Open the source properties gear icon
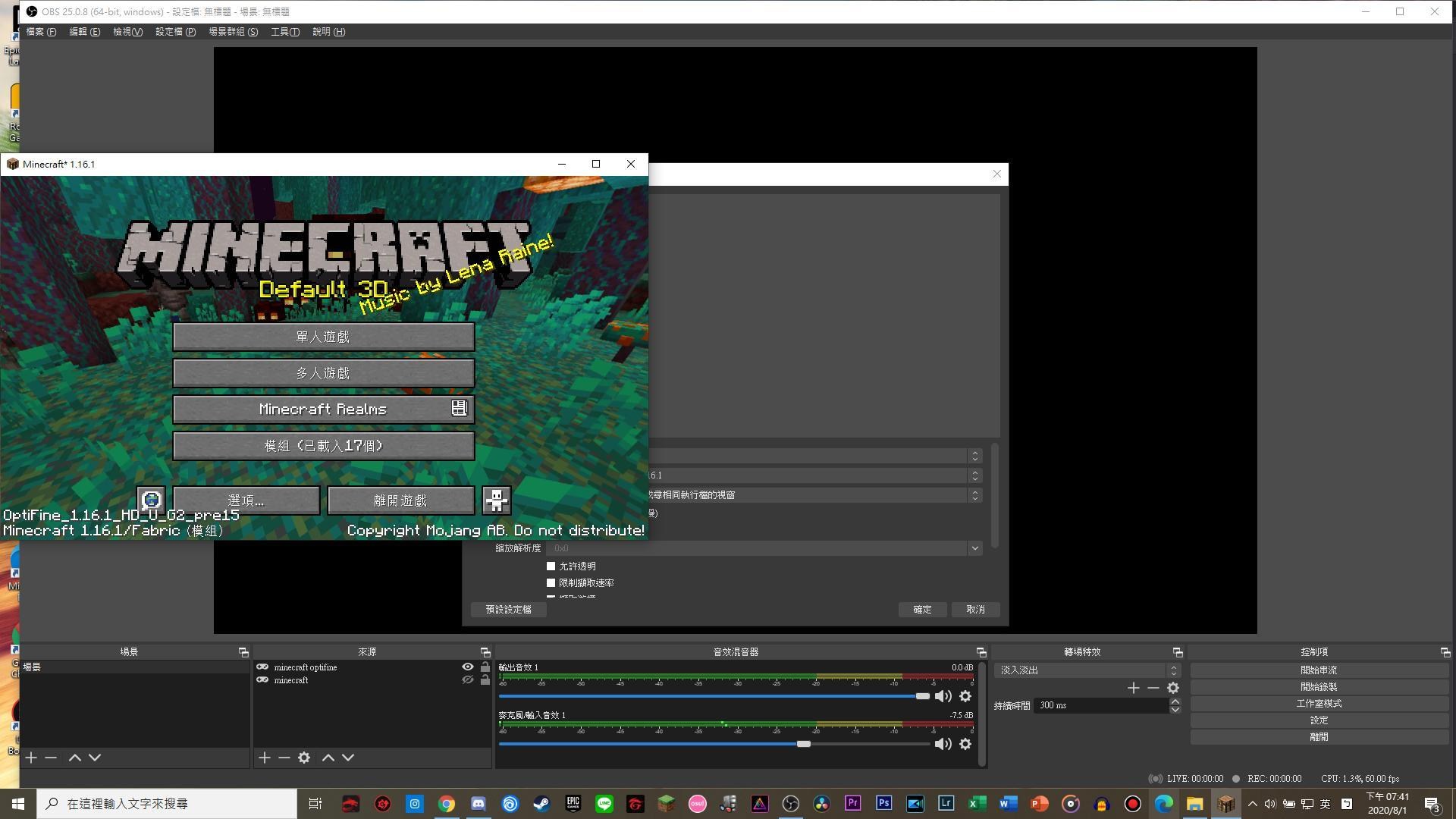The width and height of the screenshot is (1456, 819). (304, 758)
